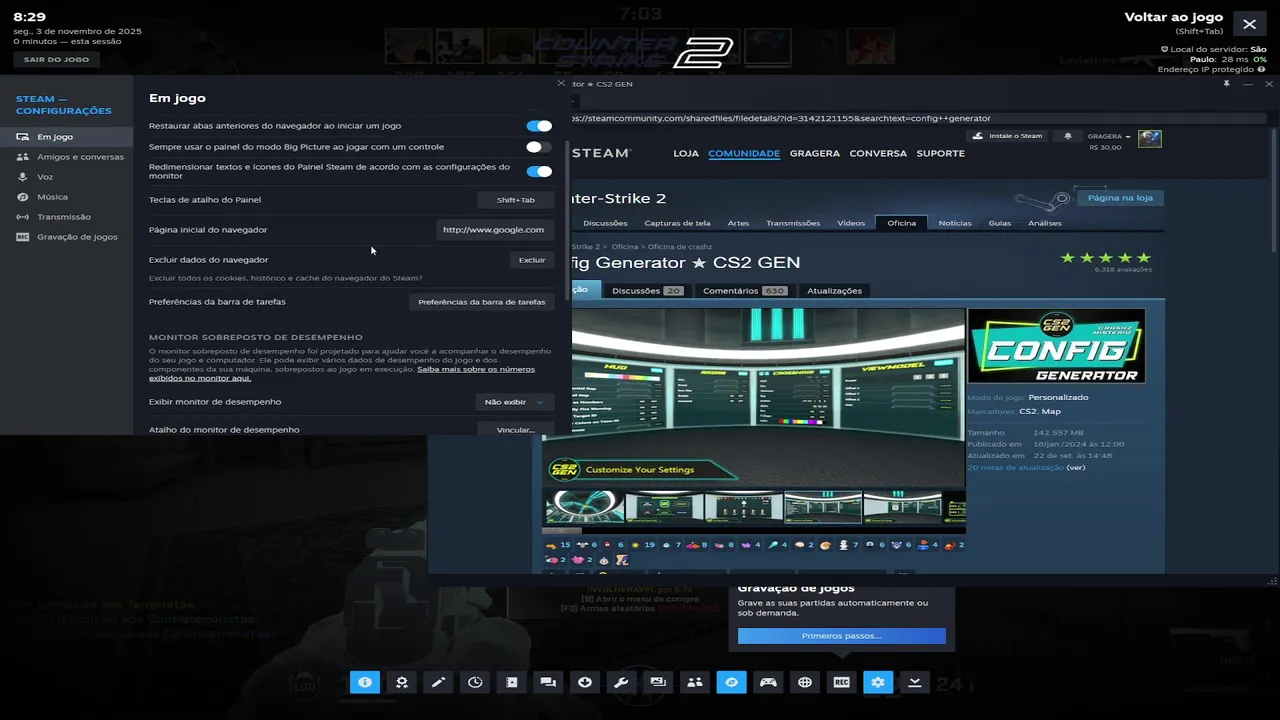The width and height of the screenshot is (1280, 720).
Task: Click the notification bell icon in browser
Action: pyautogui.click(x=1068, y=136)
